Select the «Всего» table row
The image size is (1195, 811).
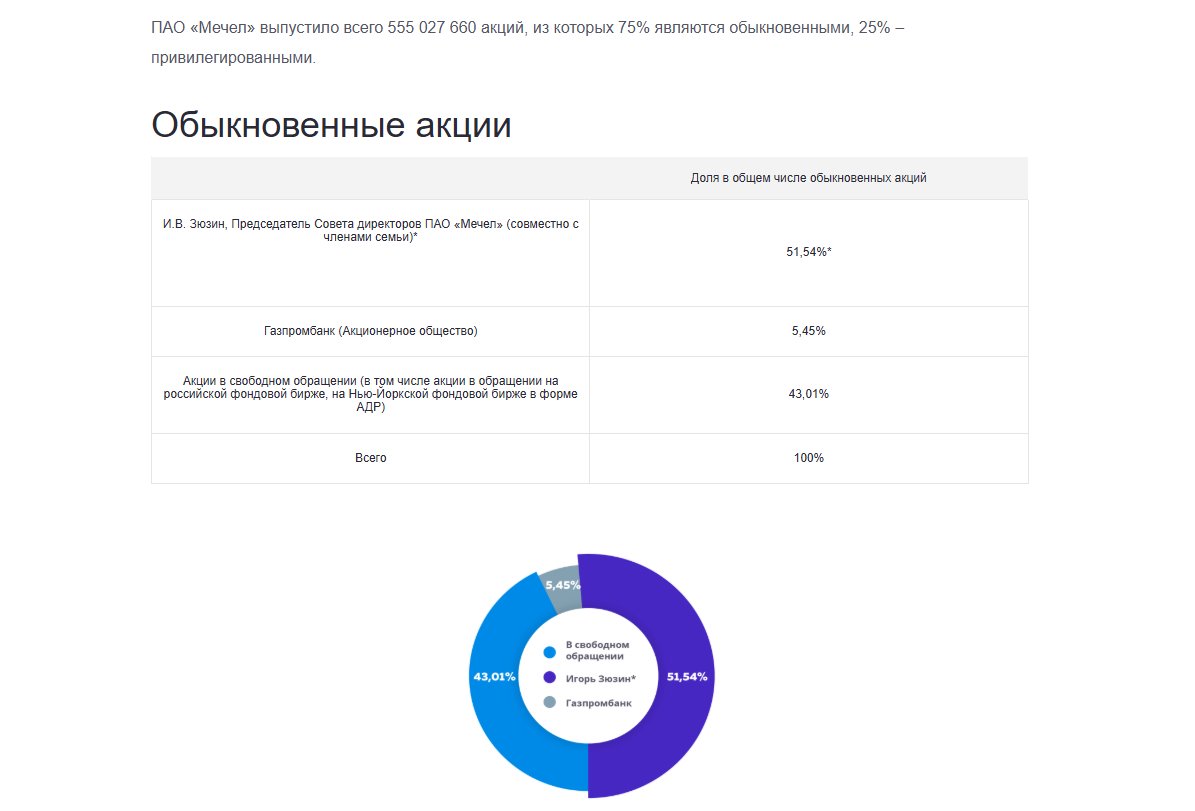[x=370, y=458]
